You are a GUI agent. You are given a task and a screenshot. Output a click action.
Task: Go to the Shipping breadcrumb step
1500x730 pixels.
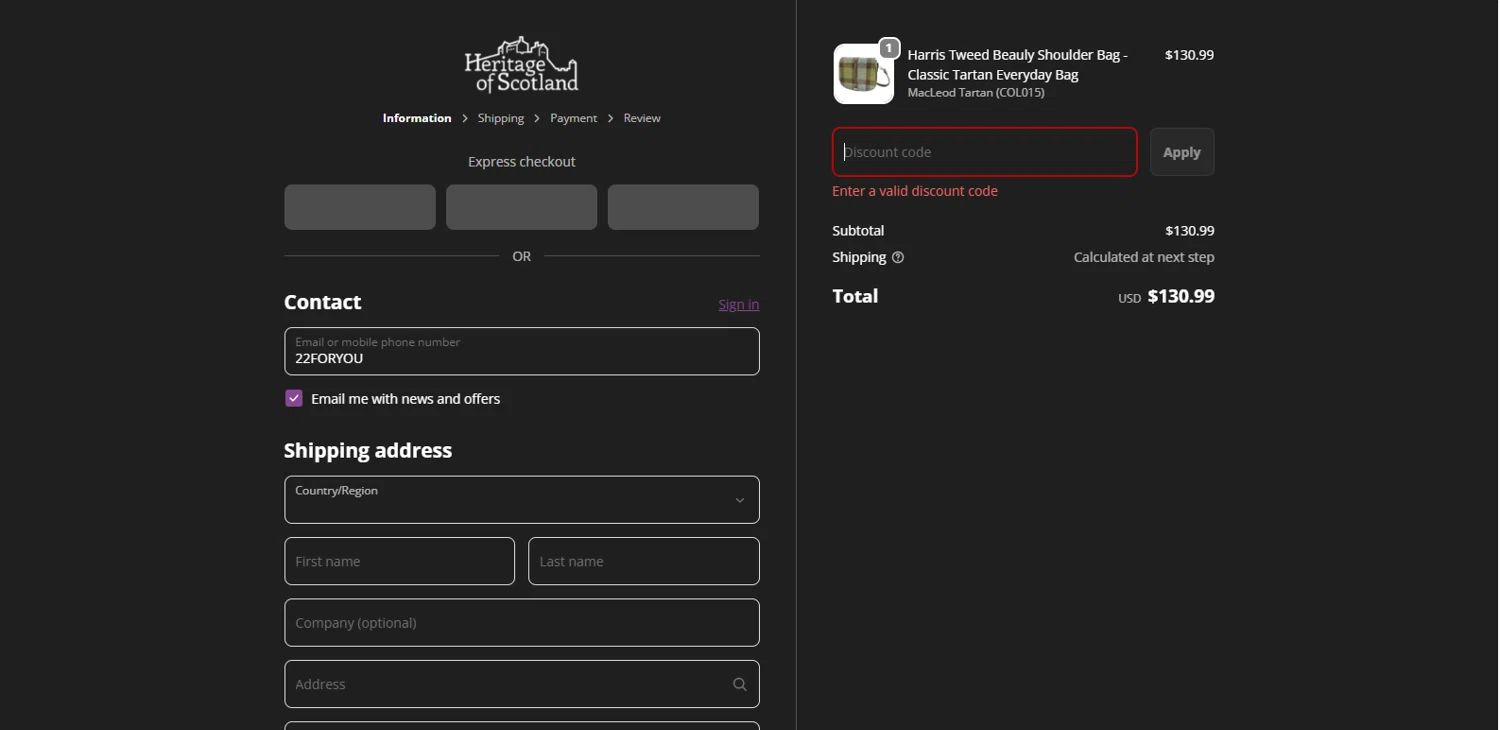[x=501, y=118]
